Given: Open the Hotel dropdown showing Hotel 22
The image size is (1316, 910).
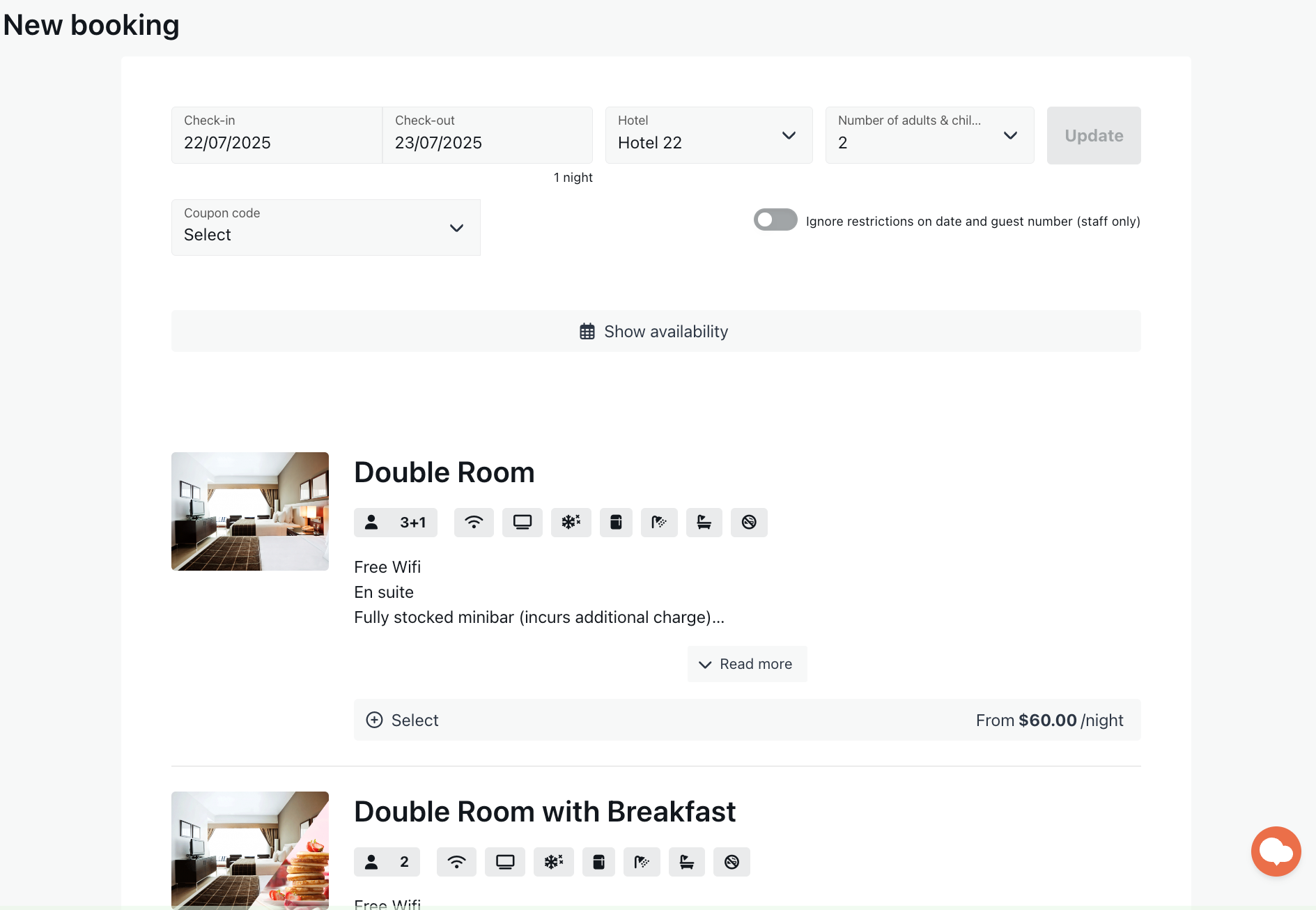Looking at the screenshot, I should click(709, 135).
